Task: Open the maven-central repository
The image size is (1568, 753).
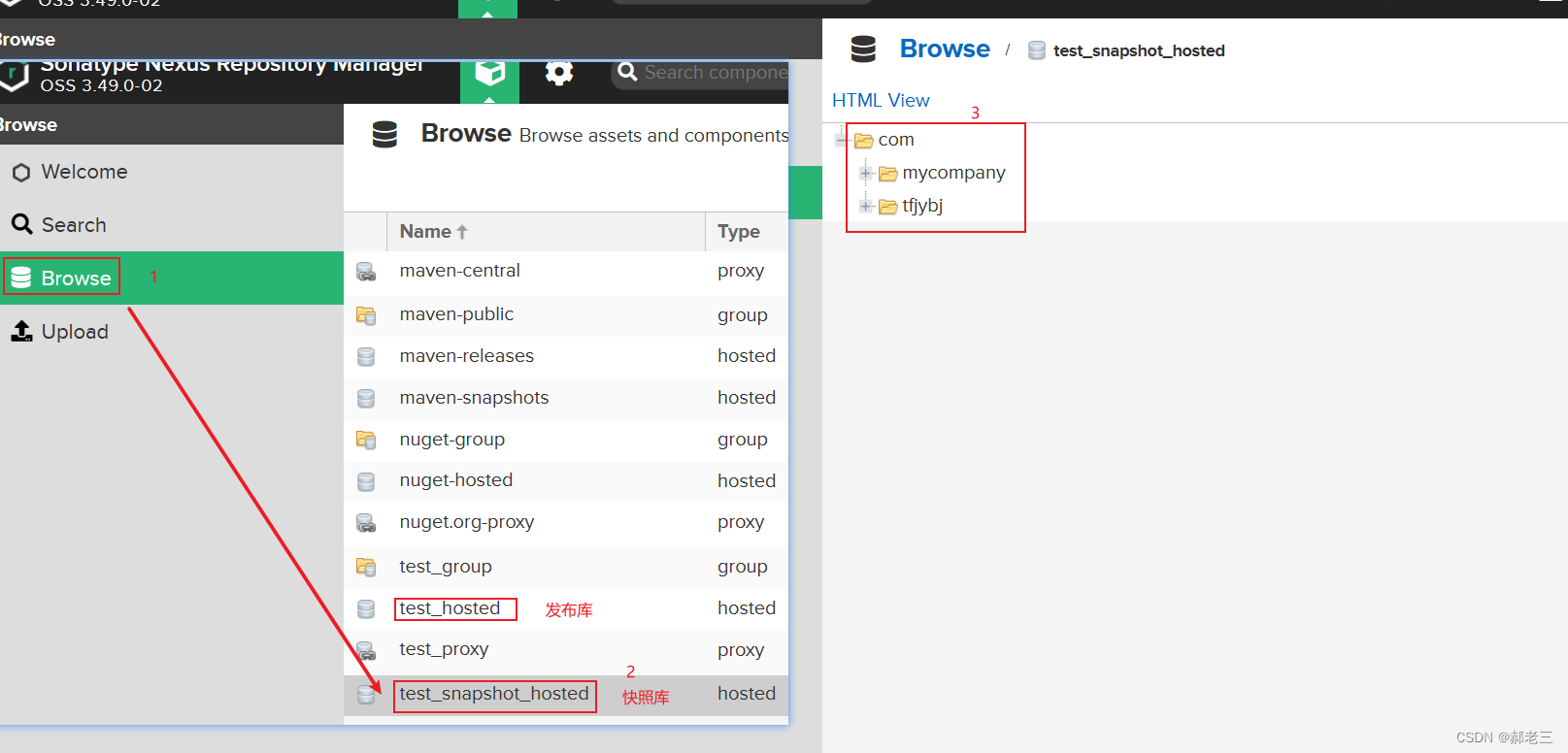Action: pos(460,271)
